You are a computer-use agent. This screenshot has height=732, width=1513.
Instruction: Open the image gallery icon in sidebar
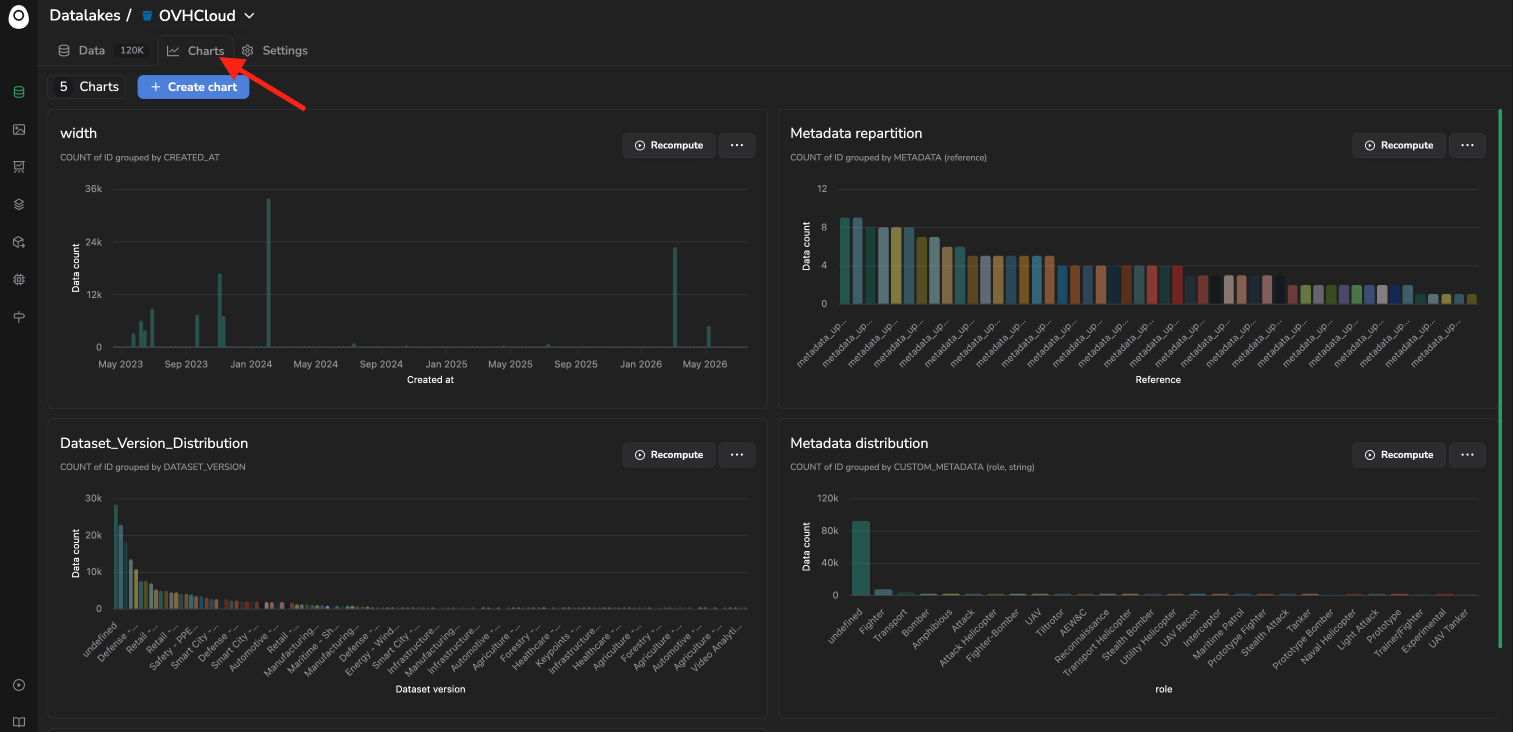(18, 129)
